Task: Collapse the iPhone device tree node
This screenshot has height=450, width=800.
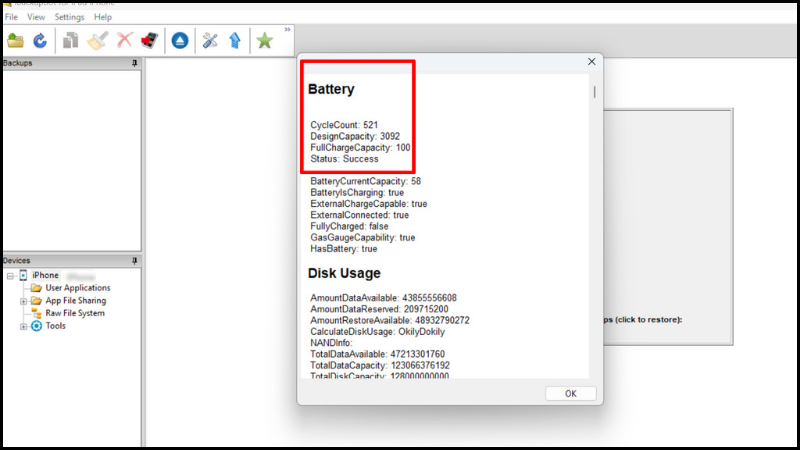Action: click(x=9, y=275)
